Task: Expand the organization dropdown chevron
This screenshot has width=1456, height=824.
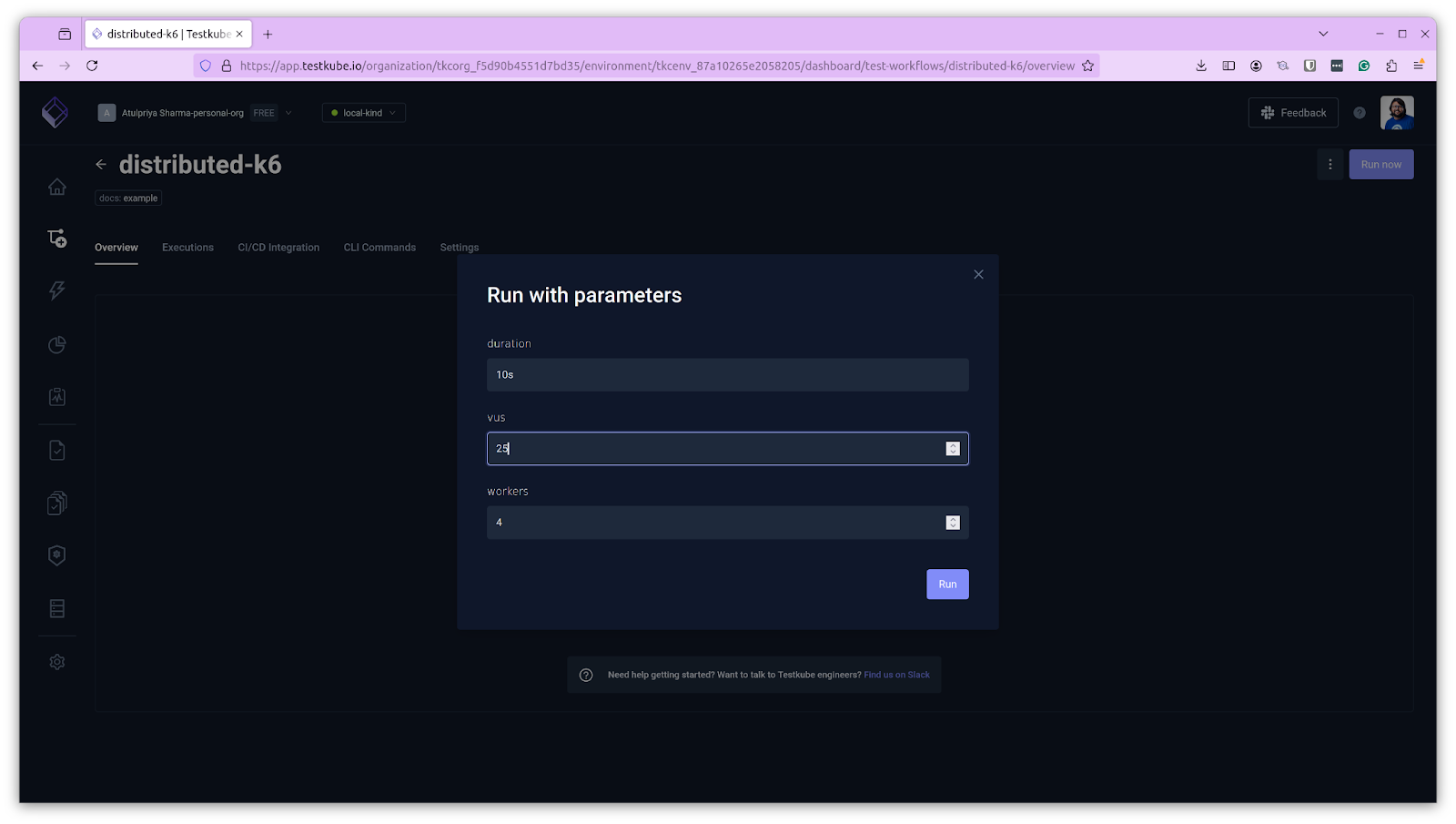Action: [288, 113]
